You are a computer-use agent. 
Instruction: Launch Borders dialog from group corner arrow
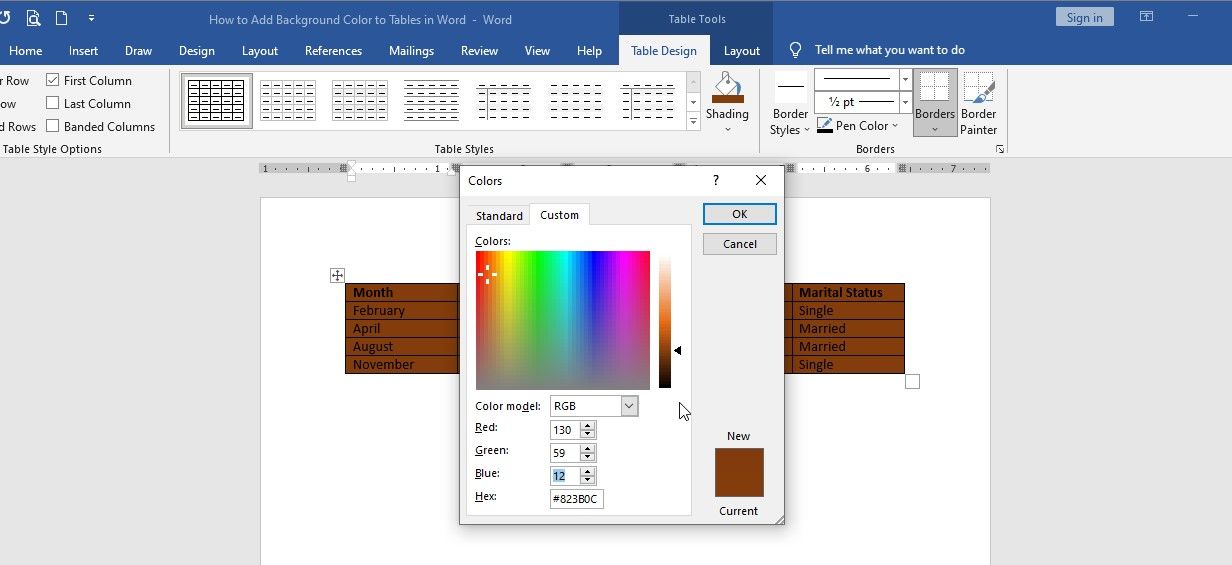[x=998, y=149]
